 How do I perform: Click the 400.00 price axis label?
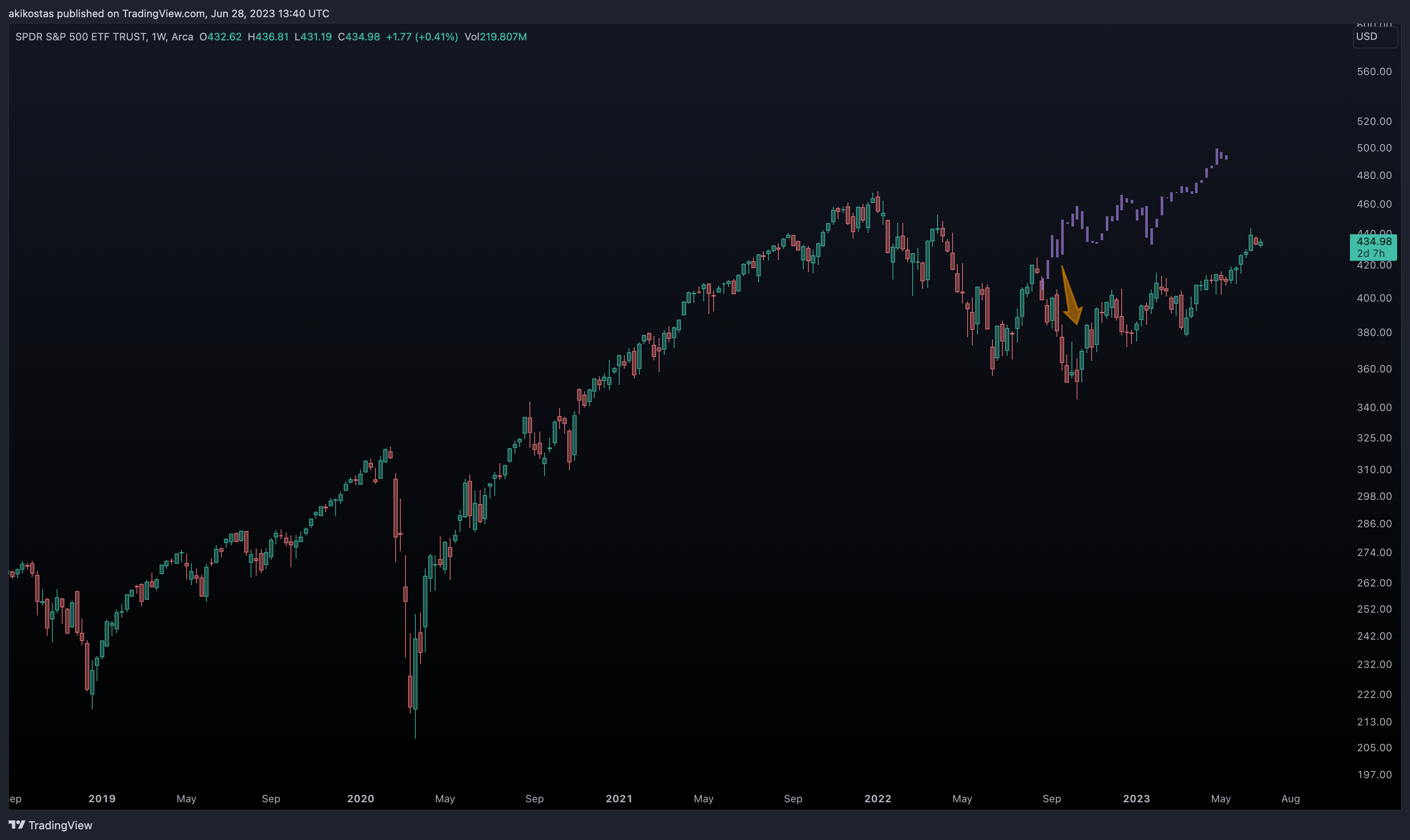1374,298
